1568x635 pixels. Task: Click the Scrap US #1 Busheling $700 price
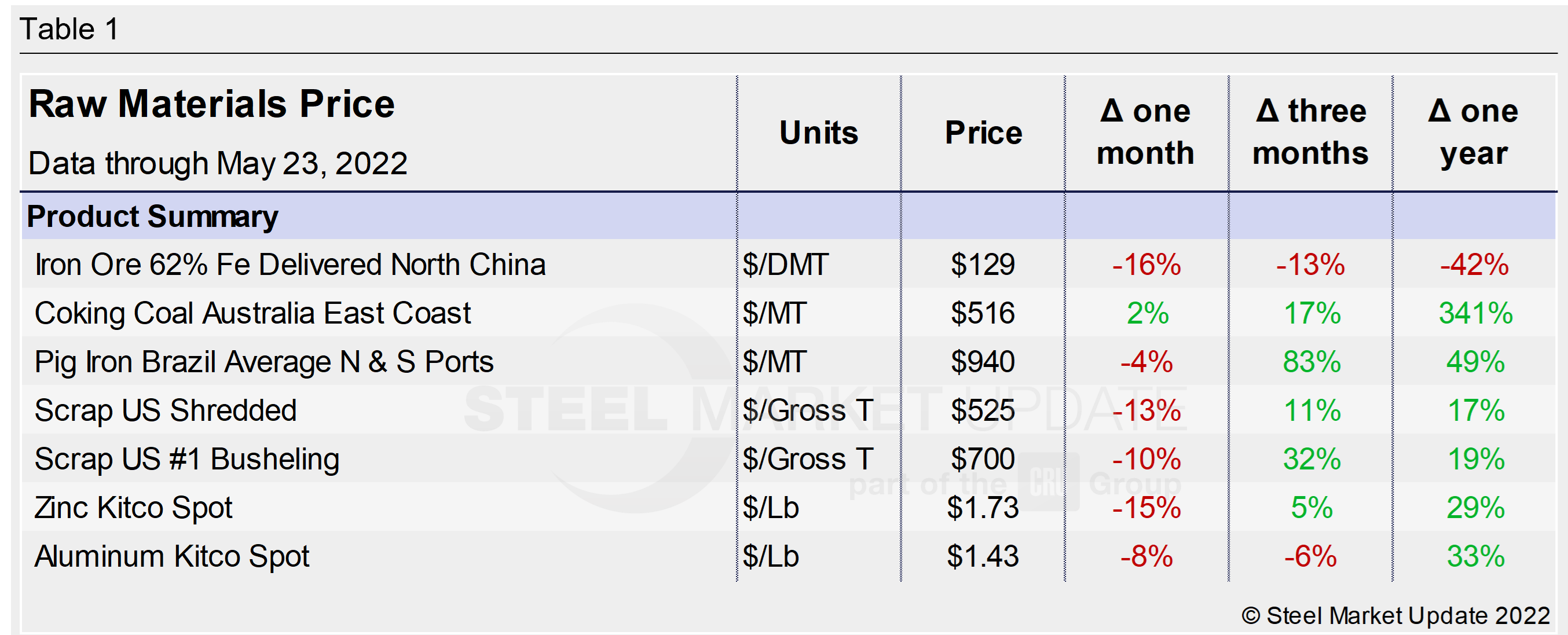[x=983, y=459]
